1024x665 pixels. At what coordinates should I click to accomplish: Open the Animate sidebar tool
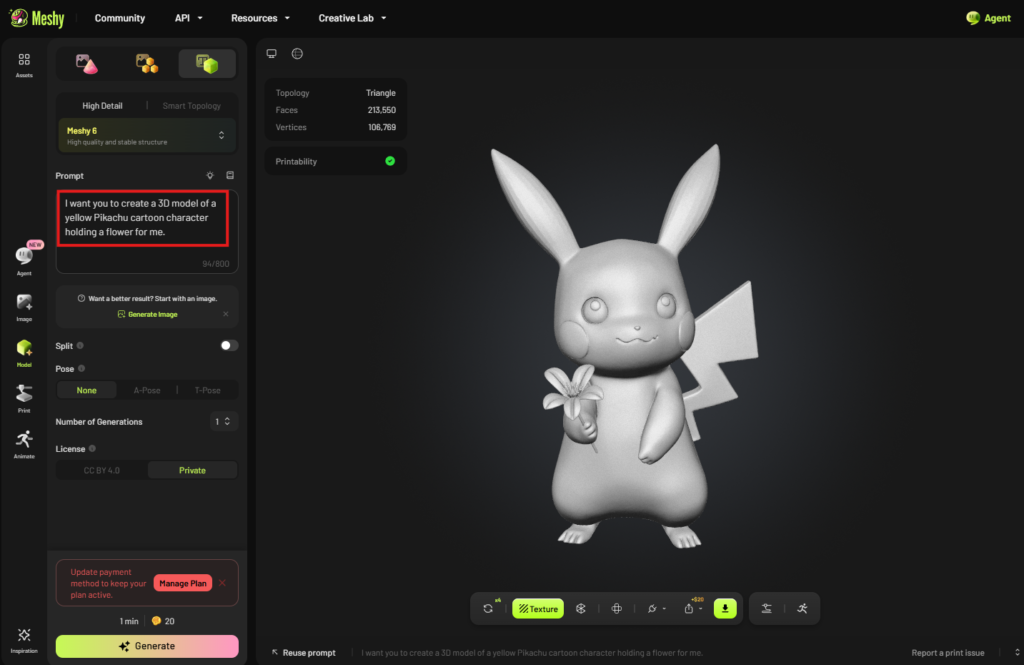pyautogui.click(x=24, y=444)
